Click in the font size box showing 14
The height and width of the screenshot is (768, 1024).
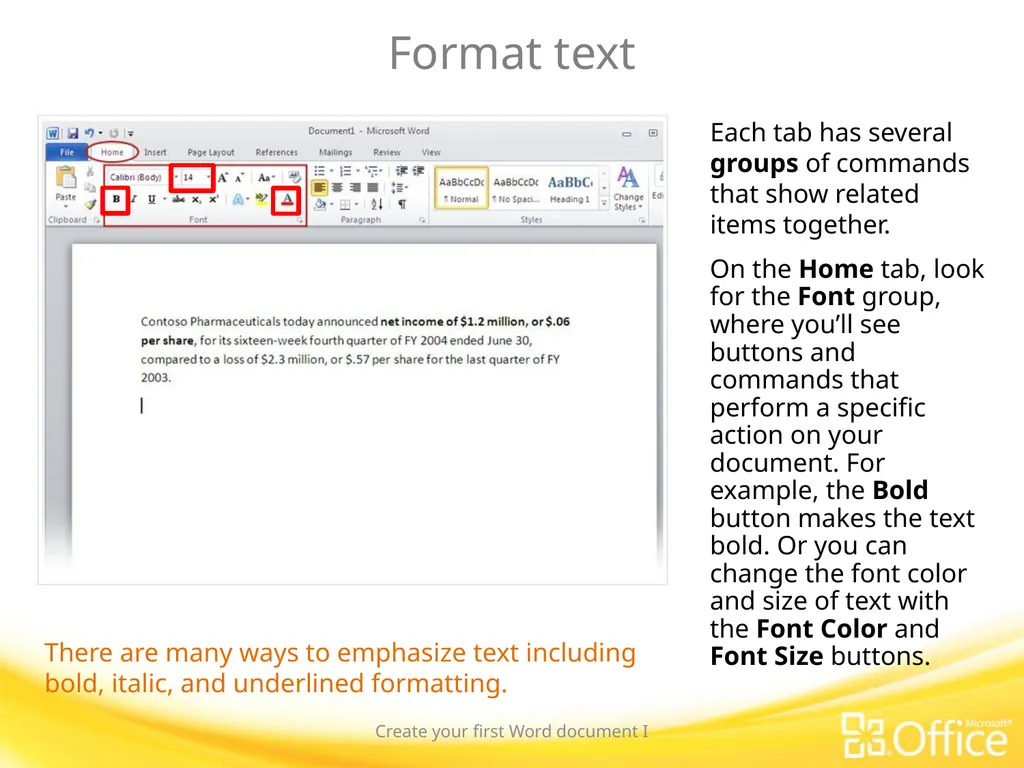(193, 177)
